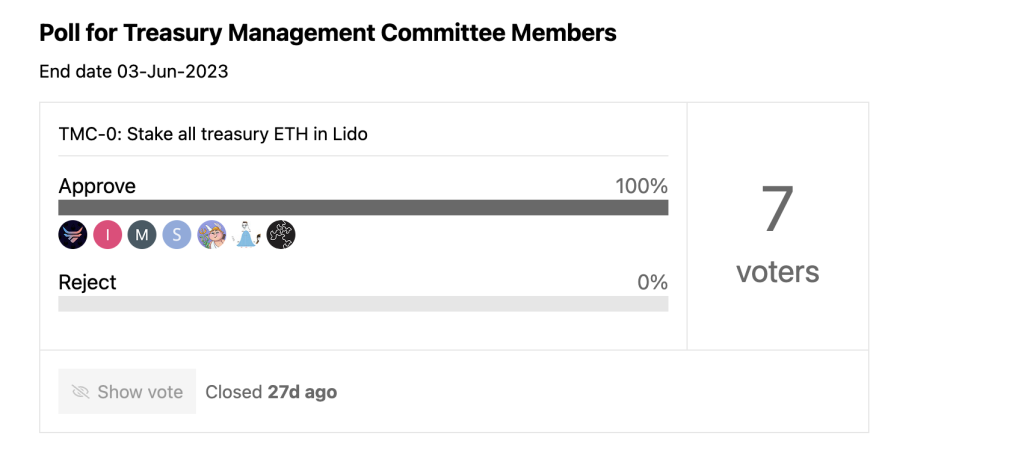Click the blue-dress figure voter avatar

point(246,234)
